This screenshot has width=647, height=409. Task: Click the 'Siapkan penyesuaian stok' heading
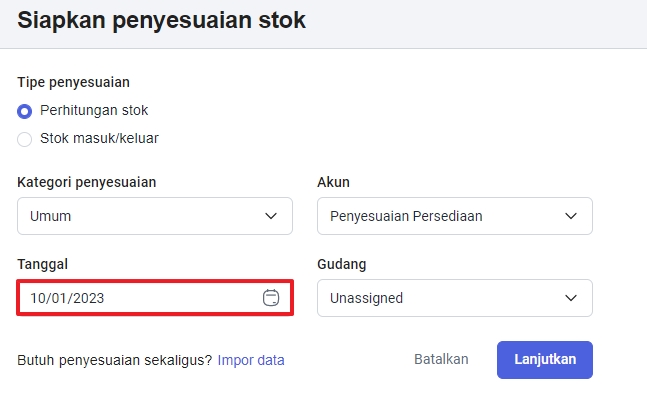(x=162, y=19)
